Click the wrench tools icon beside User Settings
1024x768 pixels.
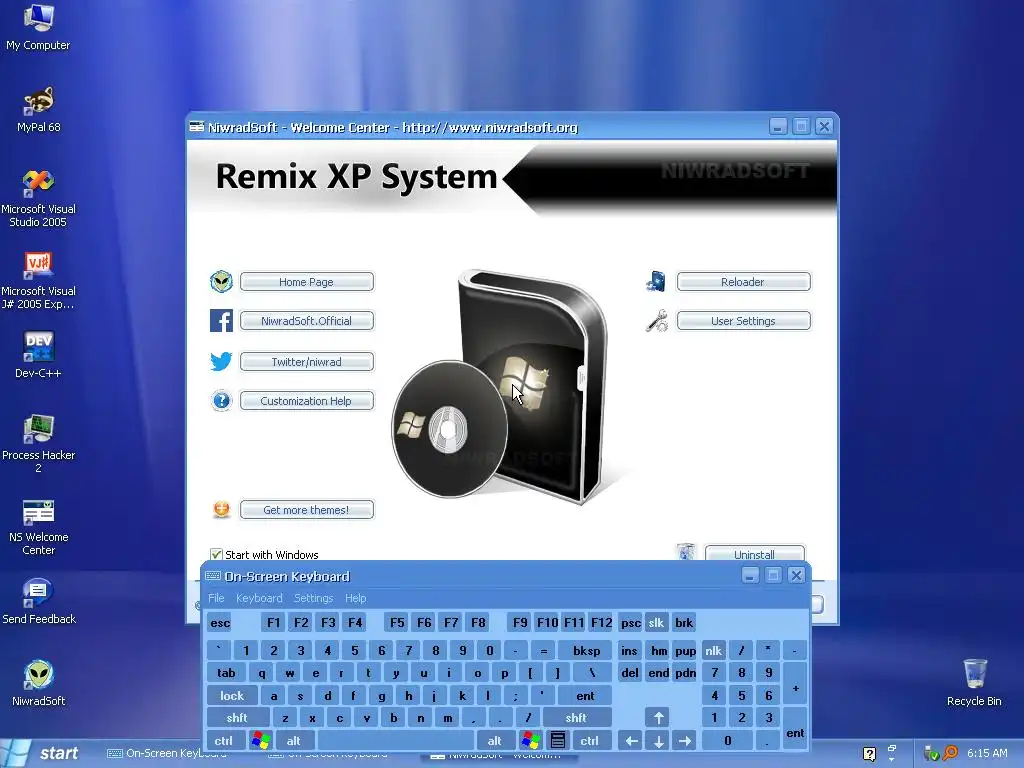point(656,321)
